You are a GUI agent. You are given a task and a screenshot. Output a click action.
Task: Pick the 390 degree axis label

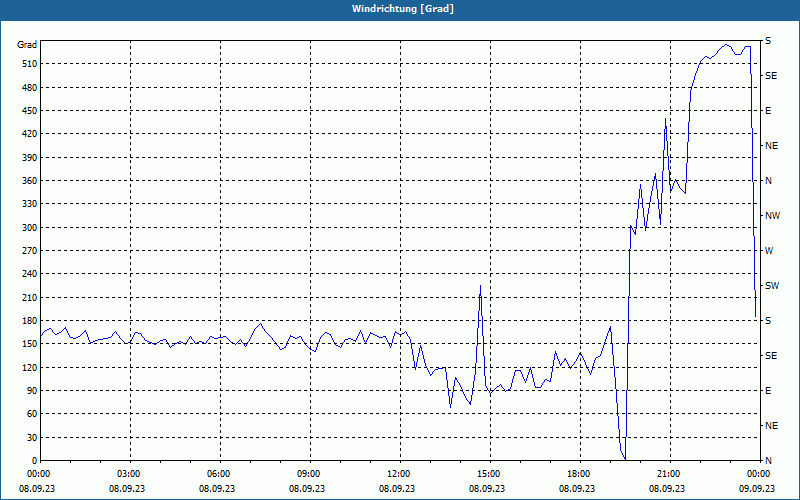29,157
